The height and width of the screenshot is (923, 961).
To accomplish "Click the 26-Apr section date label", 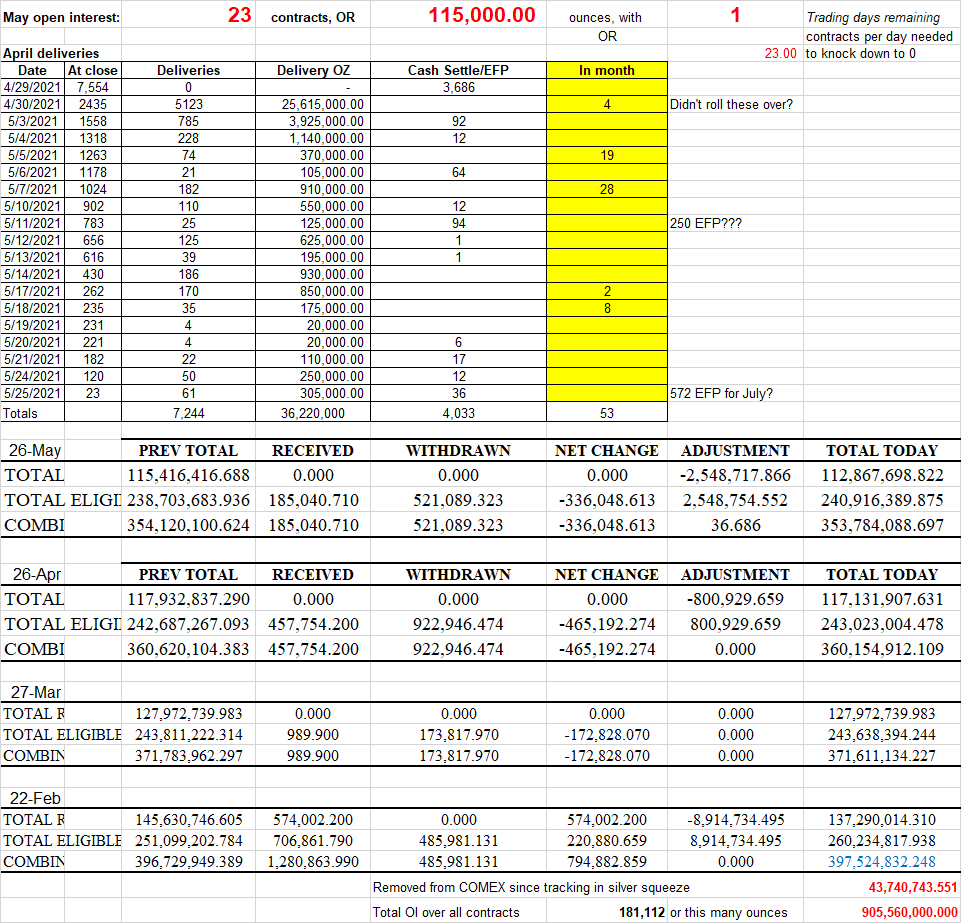I will coord(34,575).
